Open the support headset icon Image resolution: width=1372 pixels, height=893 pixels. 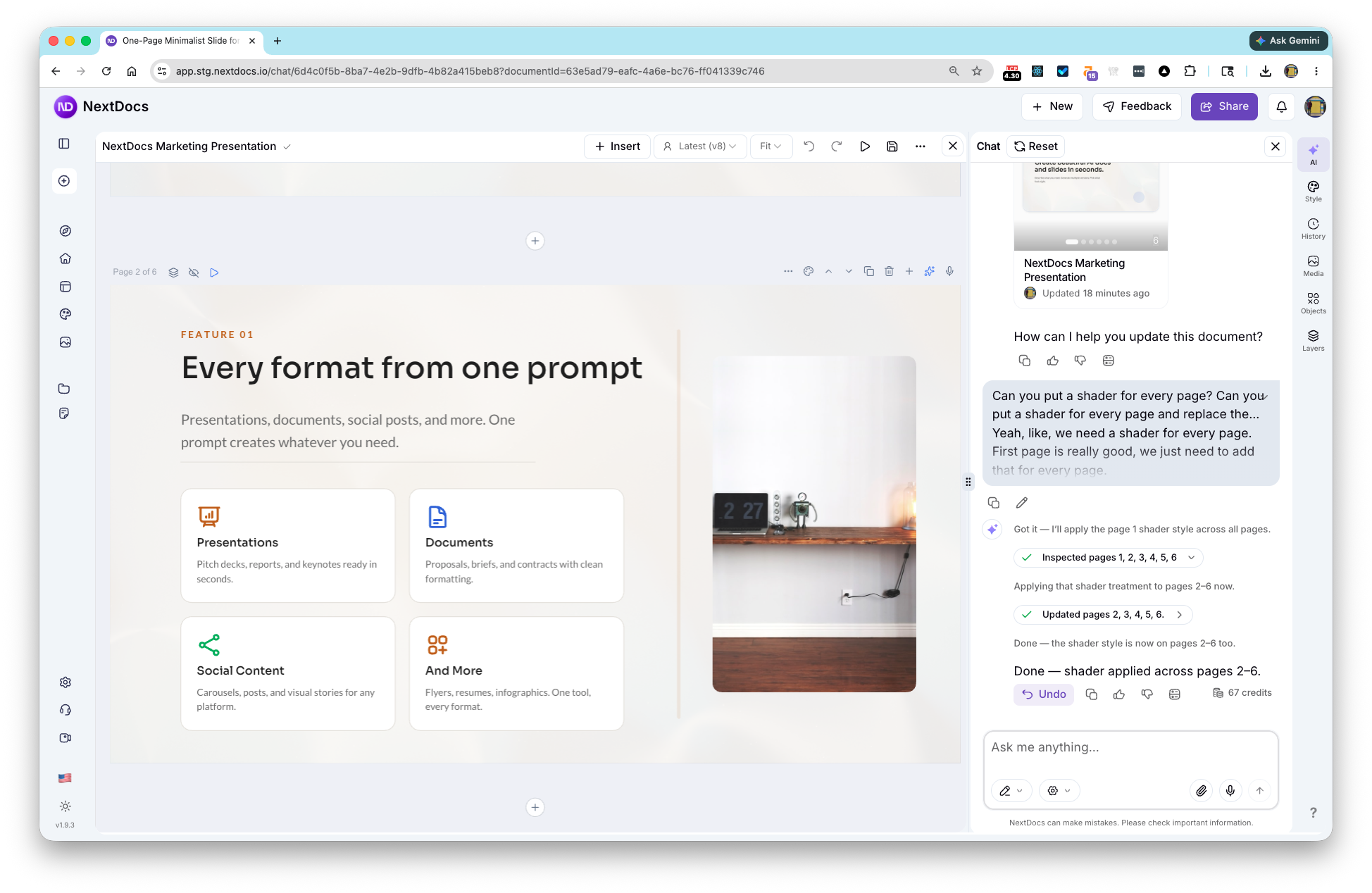coord(66,710)
